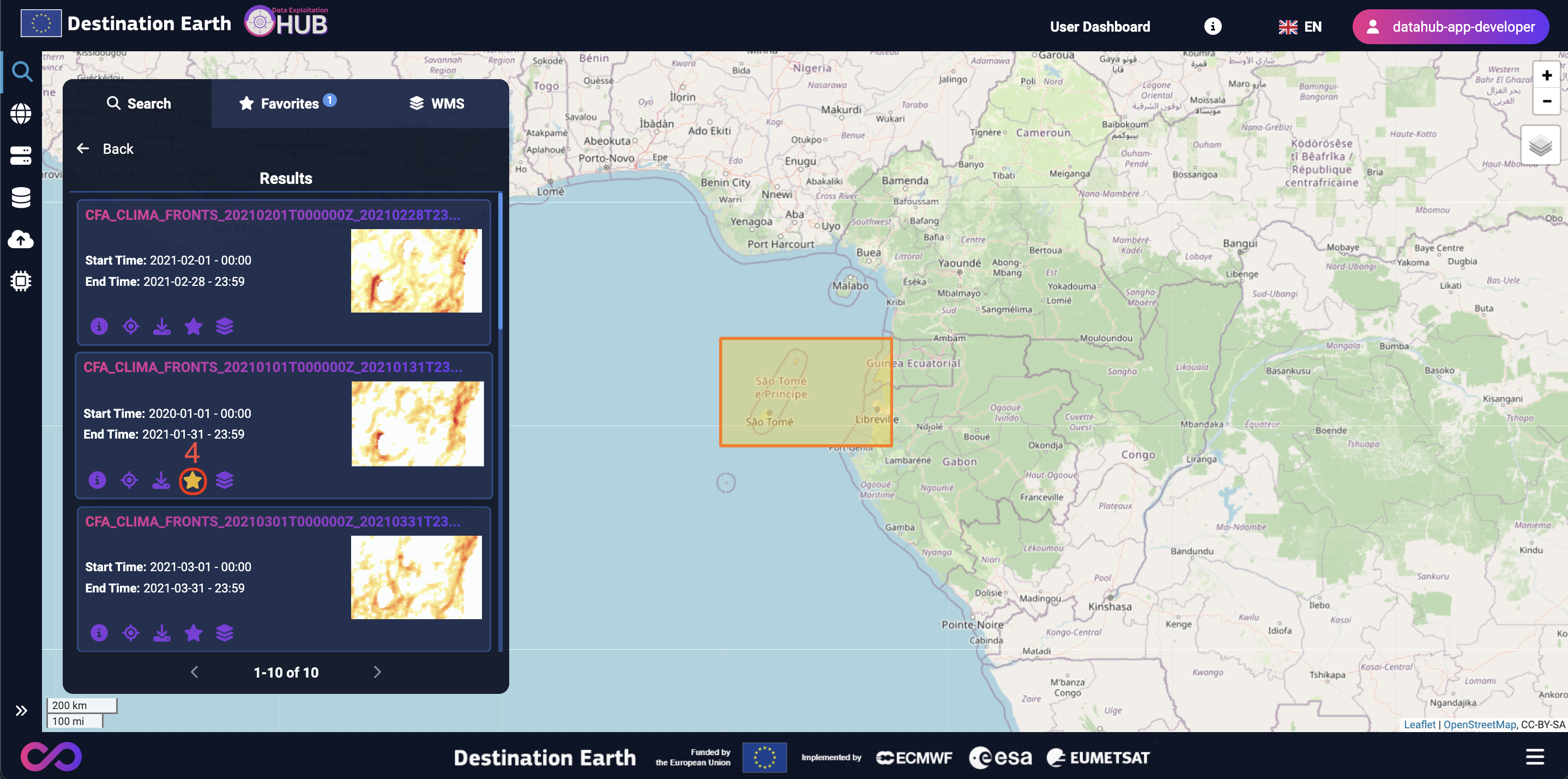Switch to the Favorites tab
Viewport: 1568px width, 779px height.
click(287, 104)
